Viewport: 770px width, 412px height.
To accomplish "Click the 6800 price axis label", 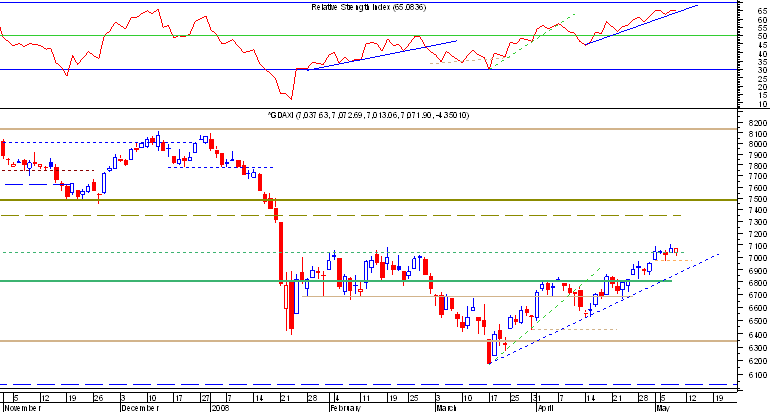I will pos(758,283).
